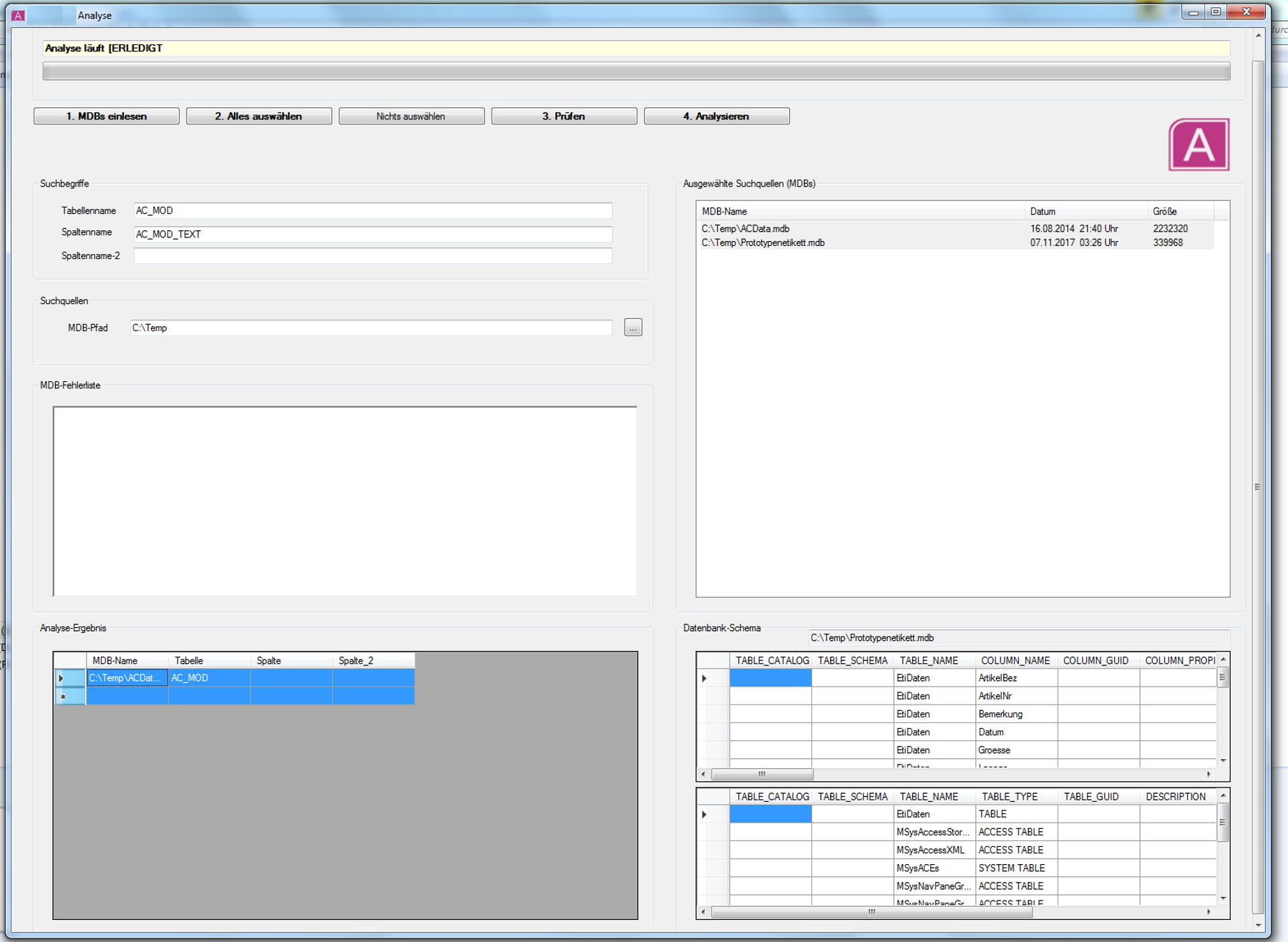1288x942 pixels.
Task: Click the schema path field C:\Temp\Prototypenetikett.mdb
Action: (x=1018, y=637)
